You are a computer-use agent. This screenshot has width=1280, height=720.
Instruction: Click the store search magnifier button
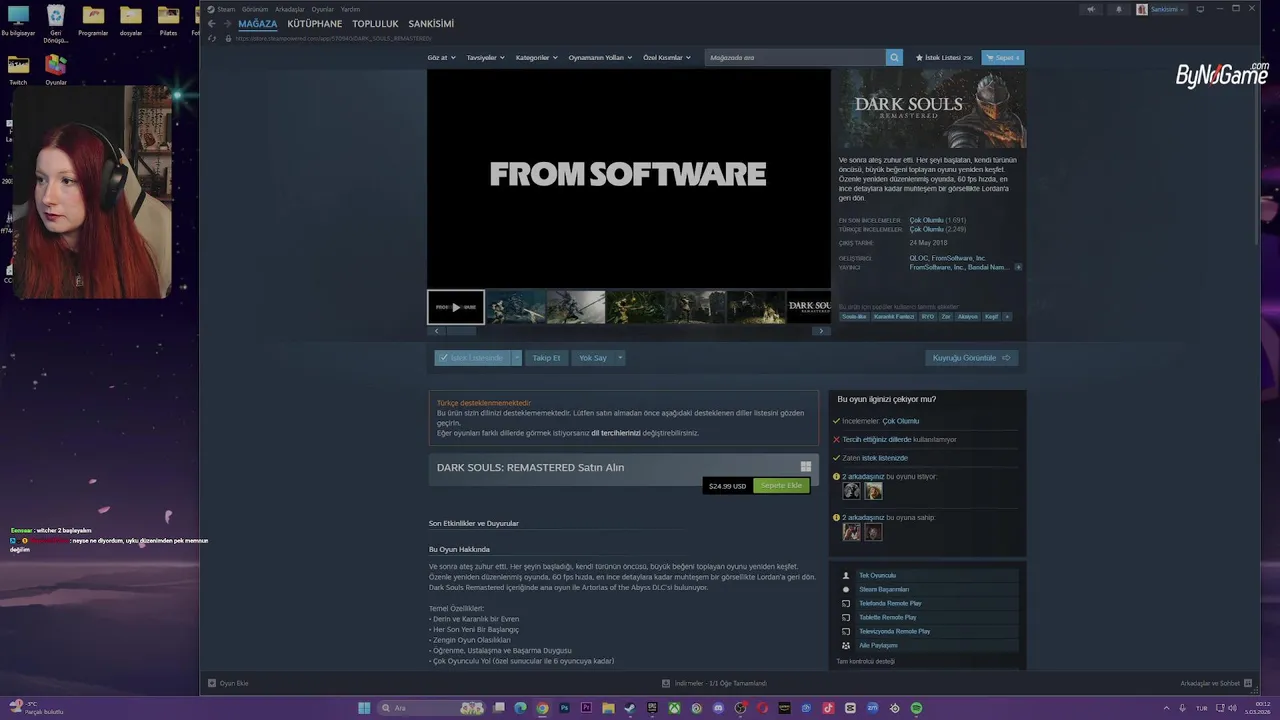tap(894, 58)
